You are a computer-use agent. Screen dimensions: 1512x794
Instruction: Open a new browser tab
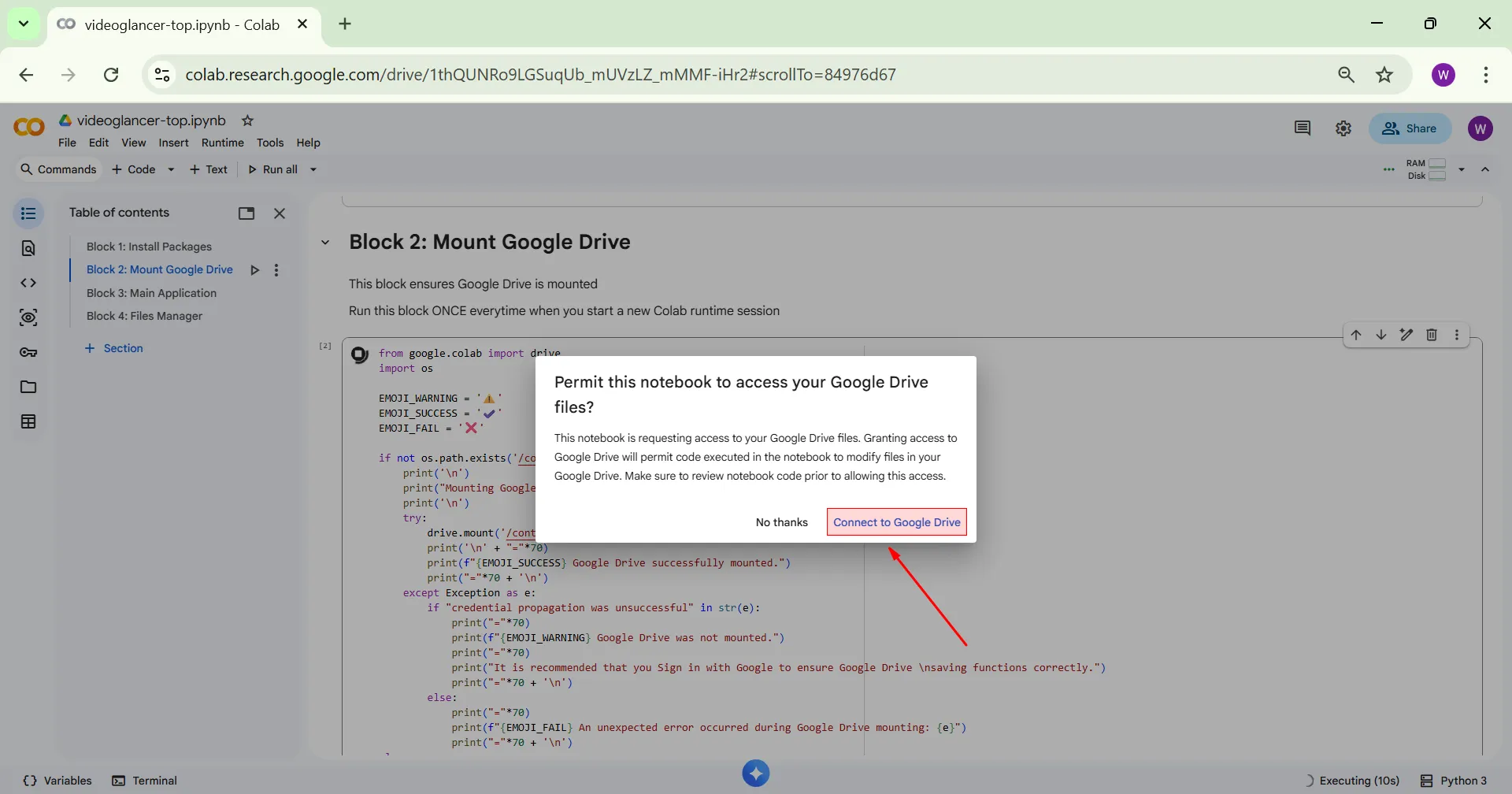345,24
